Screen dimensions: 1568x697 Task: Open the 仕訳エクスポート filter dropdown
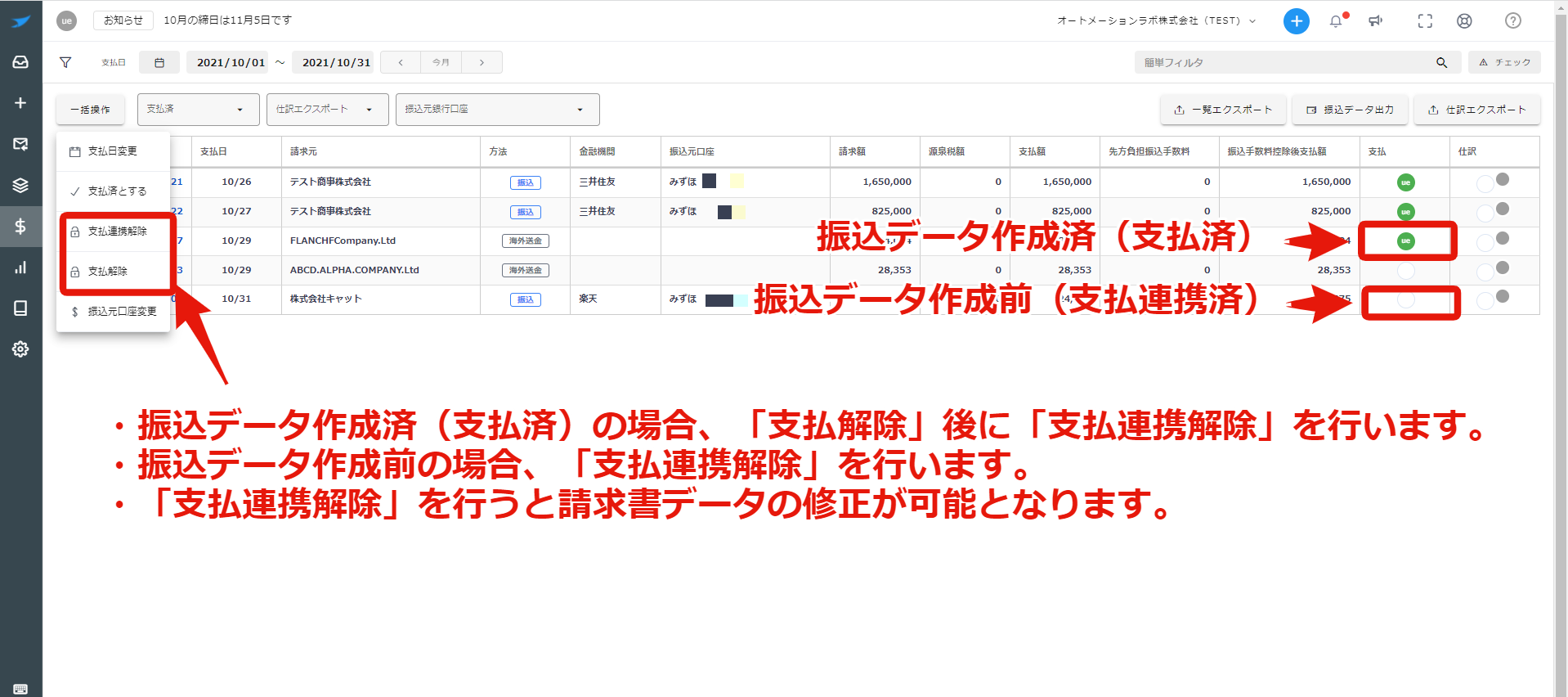[327, 110]
